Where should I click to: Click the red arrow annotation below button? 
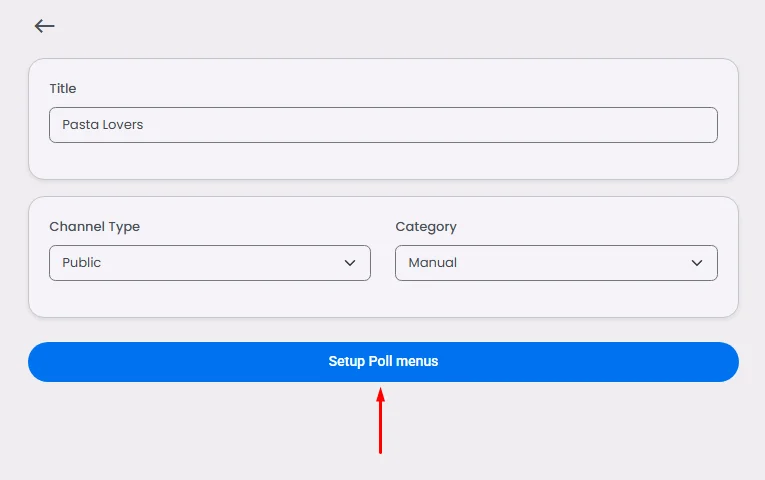[380, 420]
